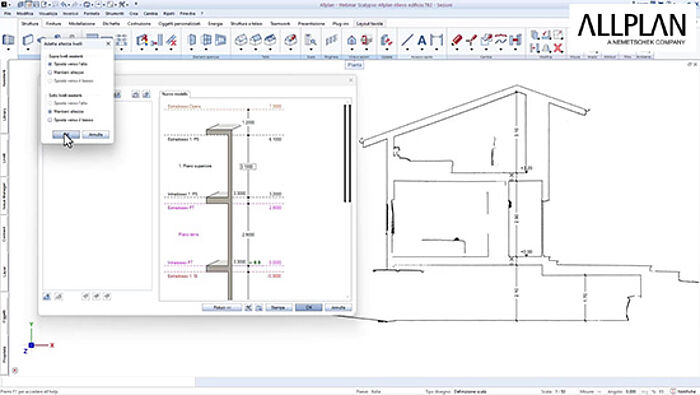Click the 3.1000 height field in preview

[x=248, y=166]
